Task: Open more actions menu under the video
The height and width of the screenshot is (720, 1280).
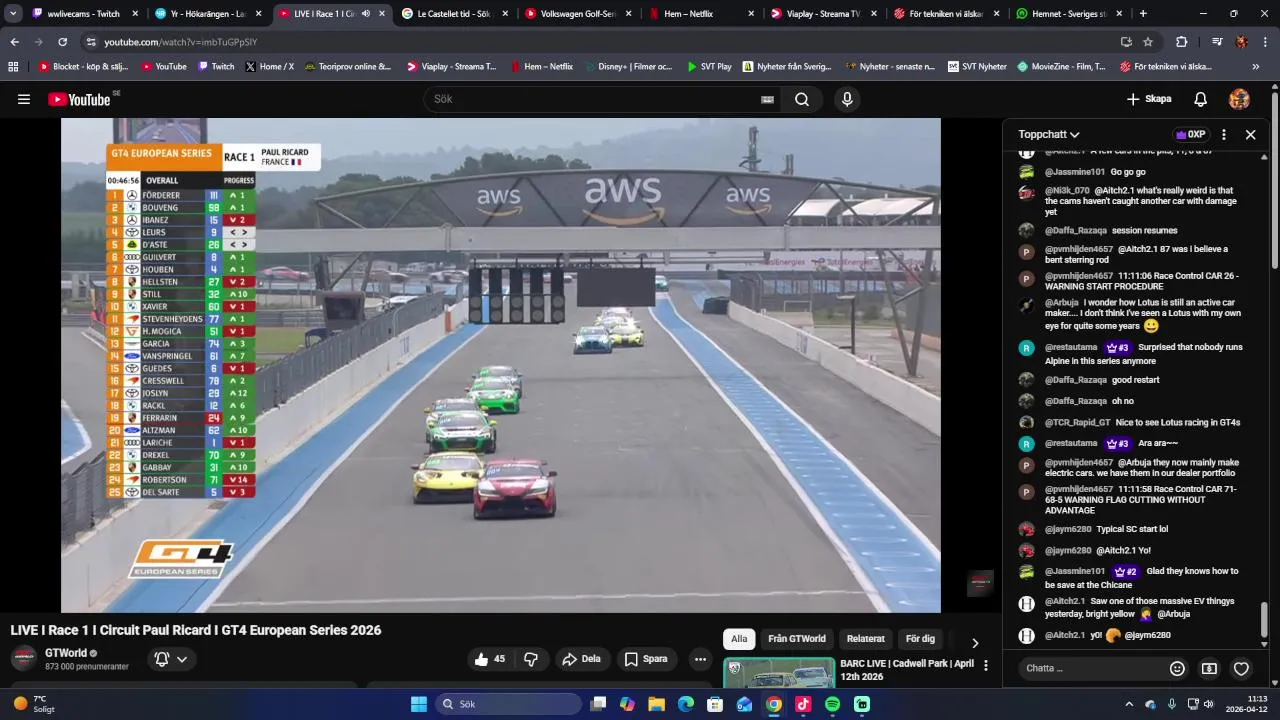Action: (x=700, y=659)
